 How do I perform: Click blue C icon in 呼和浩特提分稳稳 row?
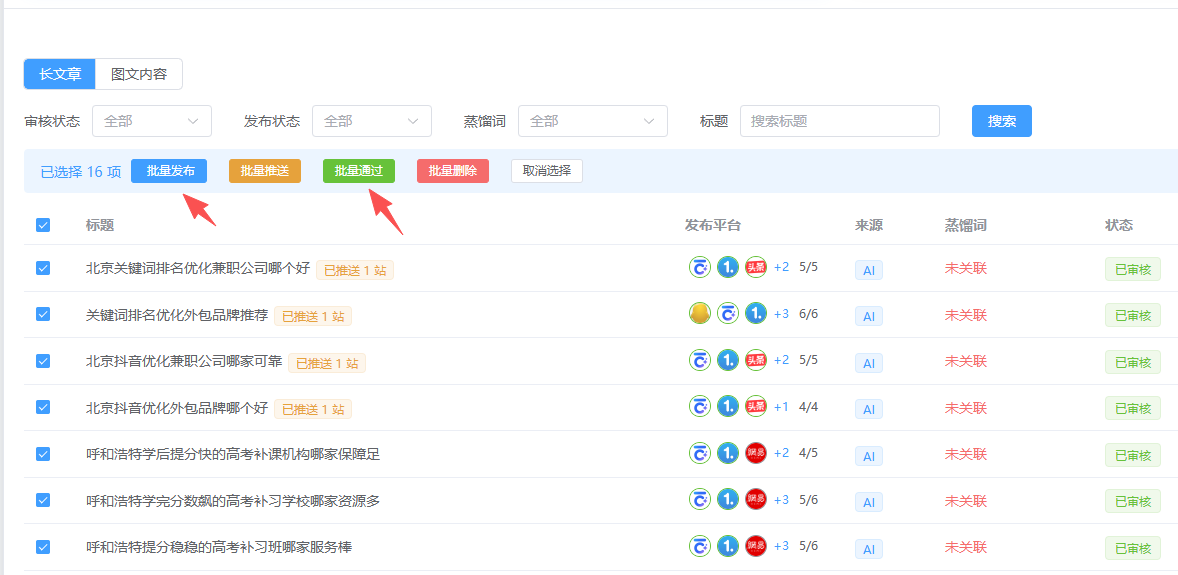pyautogui.click(x=700, y=546)
